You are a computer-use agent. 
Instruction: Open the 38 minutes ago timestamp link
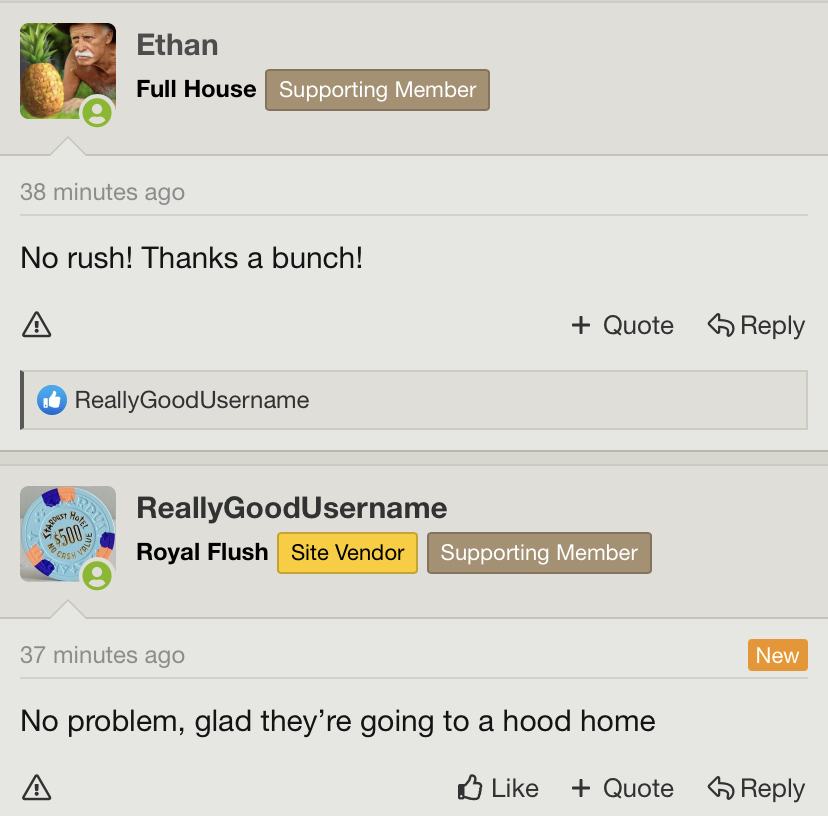[x=102, y=192]
